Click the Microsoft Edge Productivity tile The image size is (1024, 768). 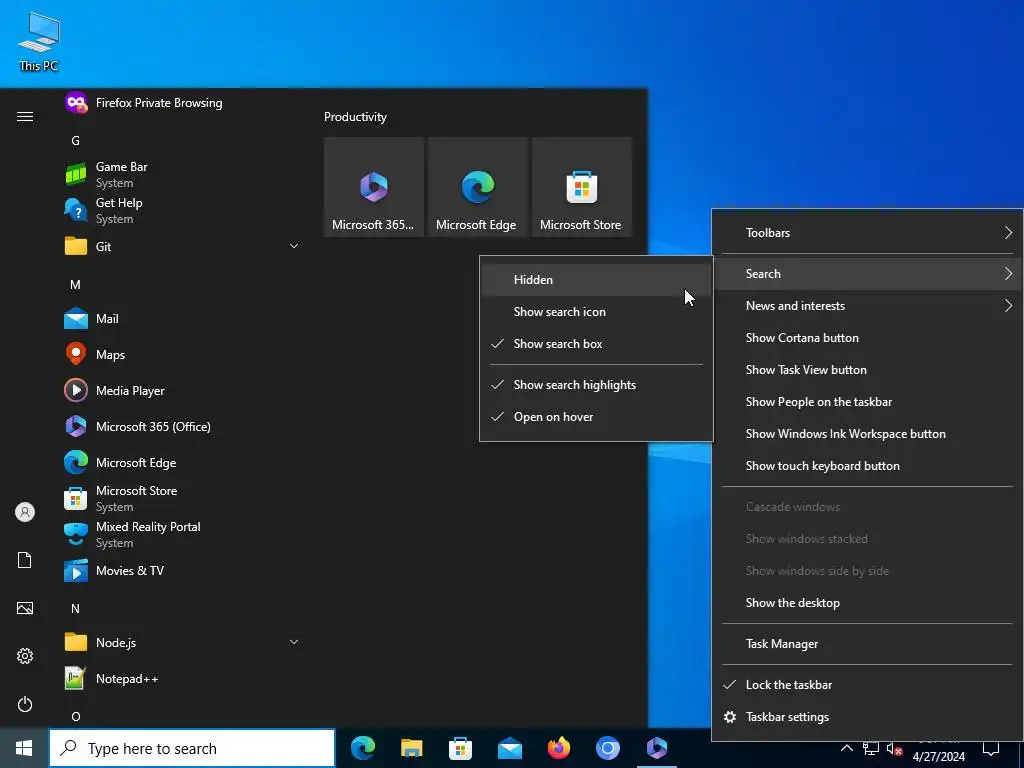click(x=477, y=187)
